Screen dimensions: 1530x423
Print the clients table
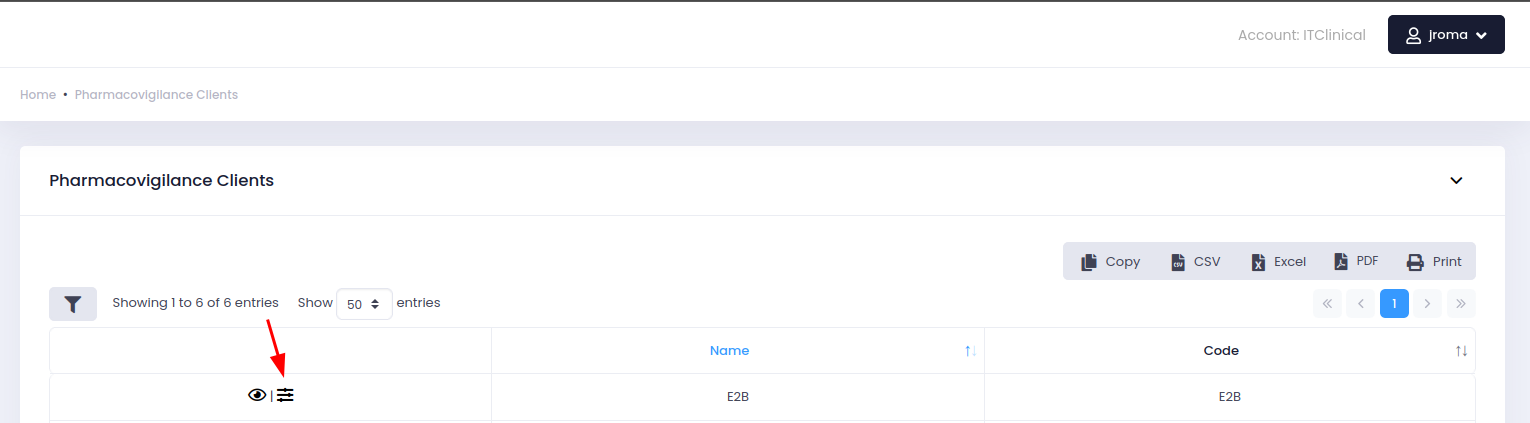coord(1435,262)
